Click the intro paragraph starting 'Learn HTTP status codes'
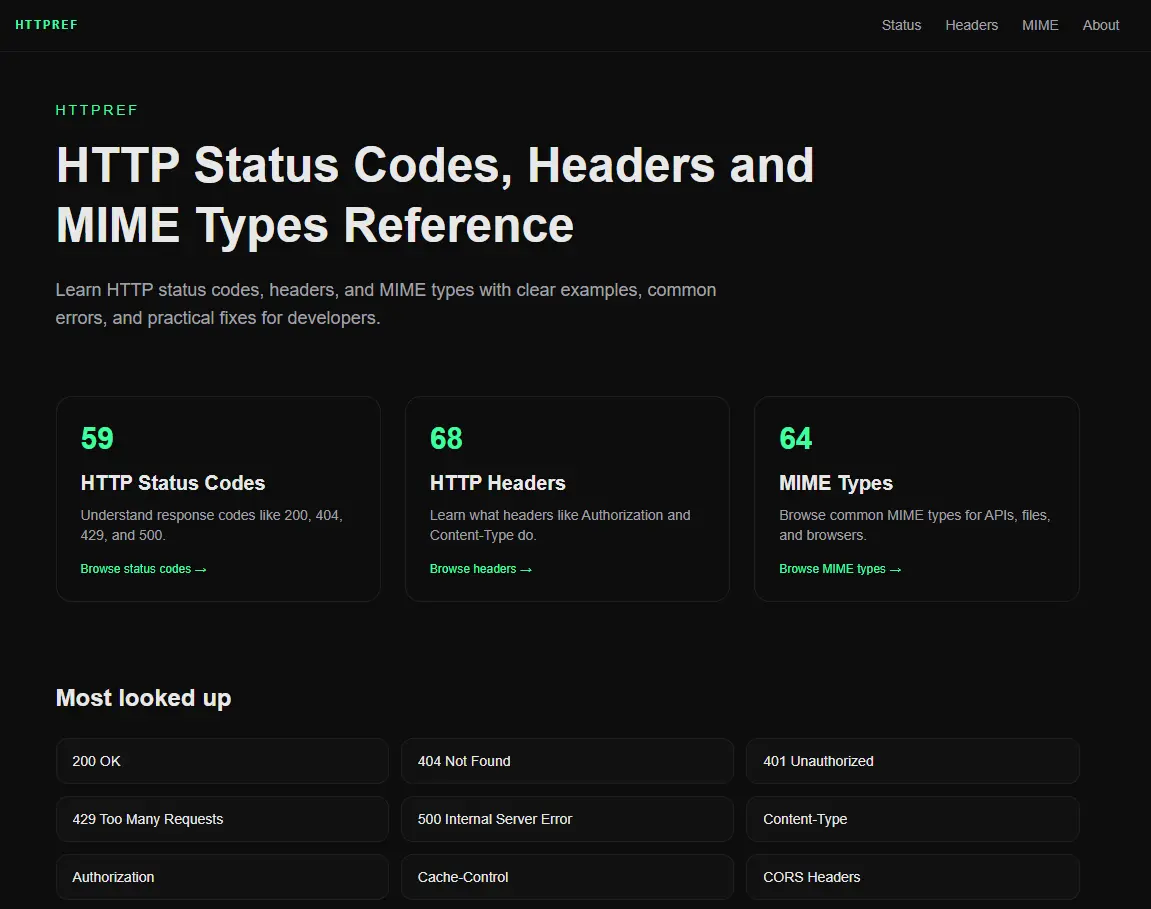Image resolution: width=1151 pixels, height=909 pixels. coord(385,304)
